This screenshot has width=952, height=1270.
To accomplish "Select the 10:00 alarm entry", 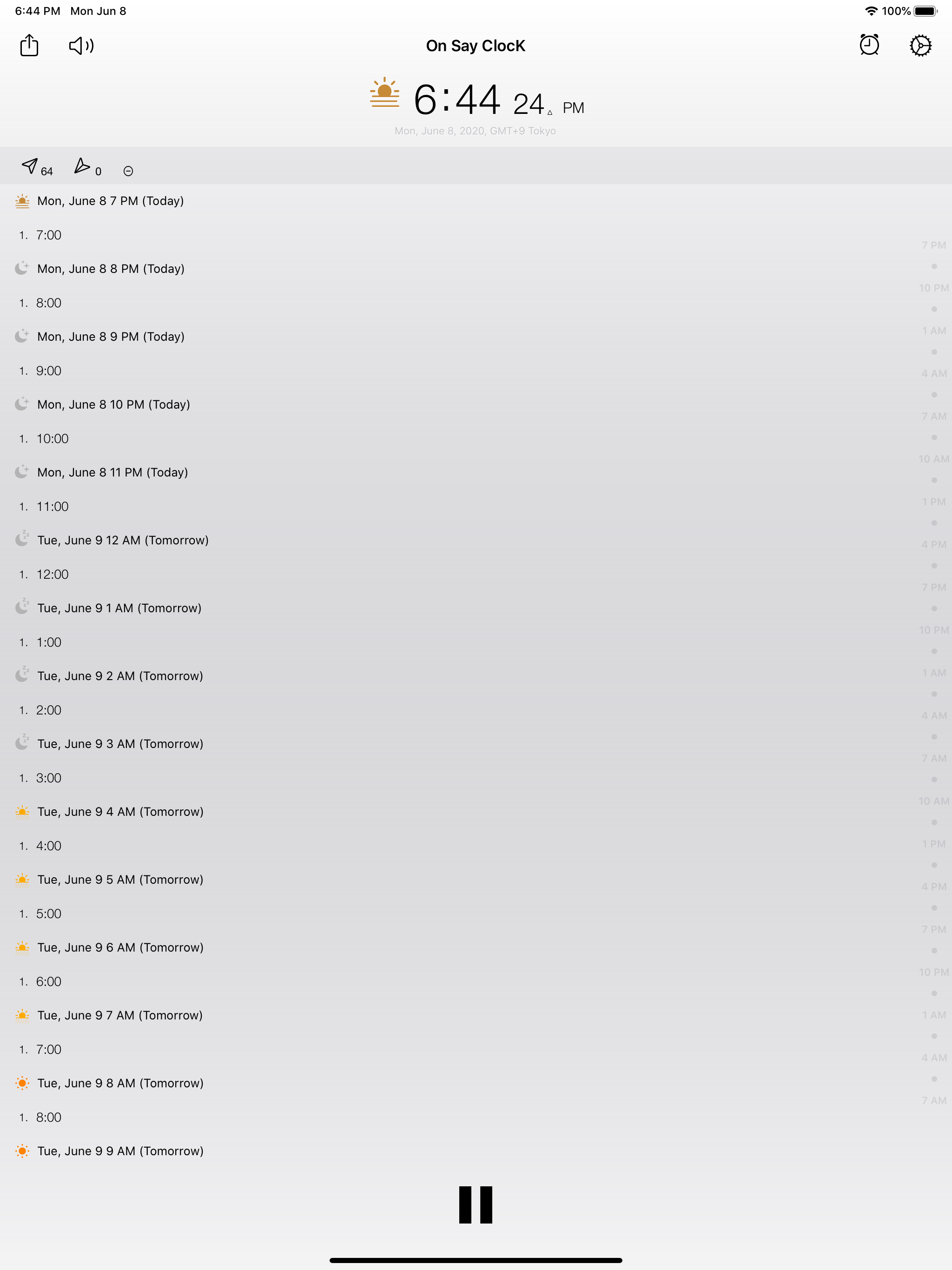I will [52, 439].
